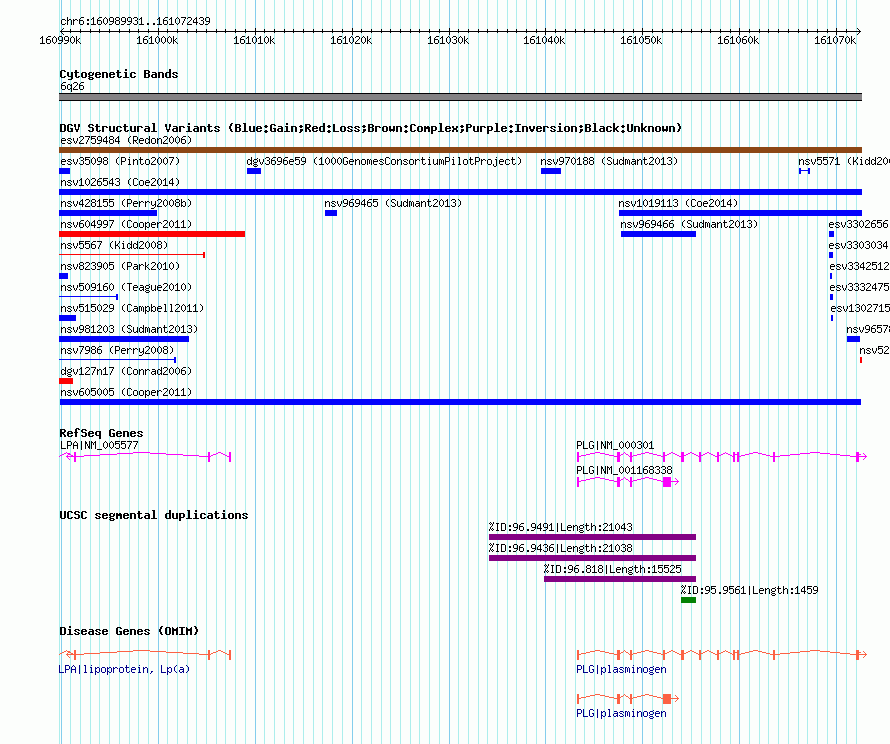Click the nsv970188 (Sudmant2013) variant label
This screenshot has height=744, width=890.
click(609, 161)
